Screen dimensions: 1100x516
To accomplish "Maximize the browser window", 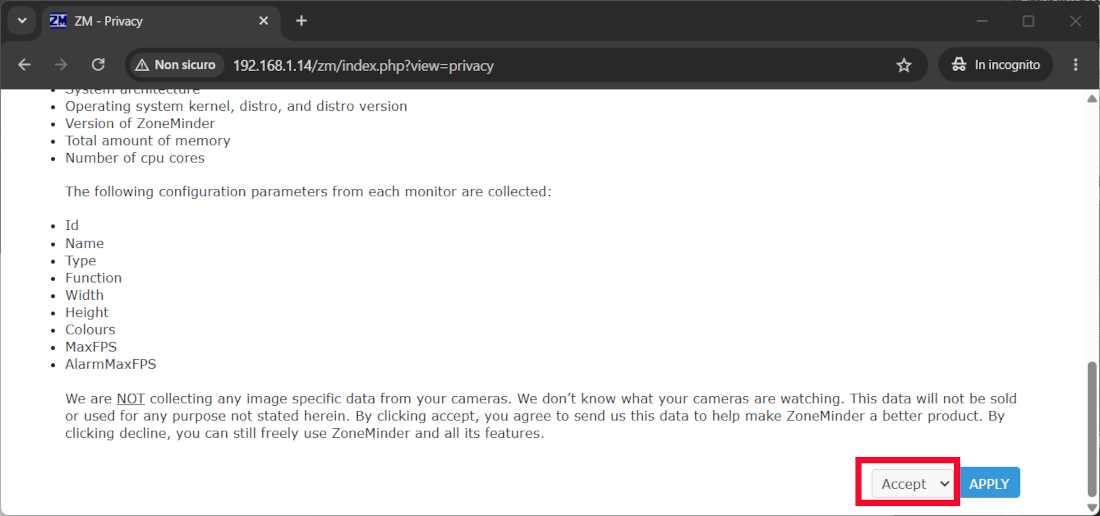I will point(1028,21).
